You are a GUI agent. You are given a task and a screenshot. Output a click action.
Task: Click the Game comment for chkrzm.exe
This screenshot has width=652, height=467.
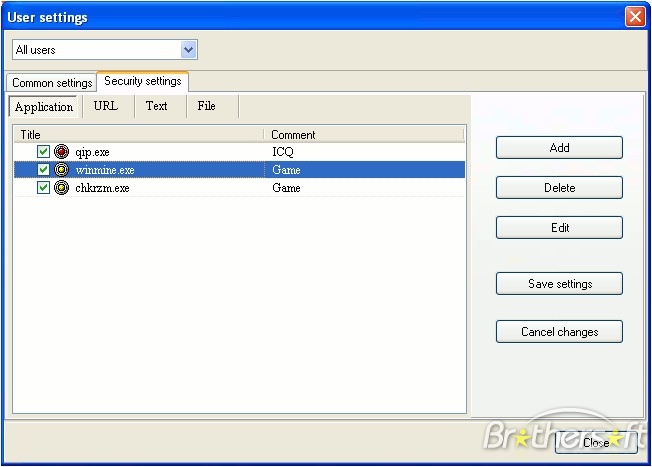click(x=286, y=188)
